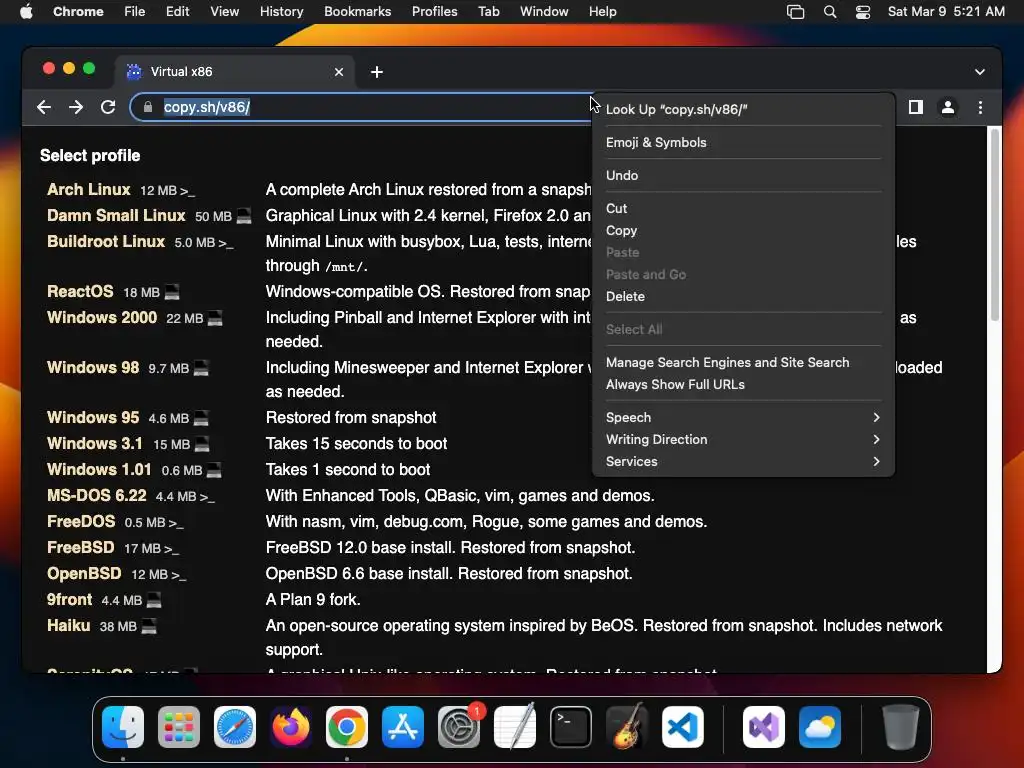Open Control Center in the menu bar
Image resolution: width=1024 pixels, height=768 pixels.
[x=863, y=12]
